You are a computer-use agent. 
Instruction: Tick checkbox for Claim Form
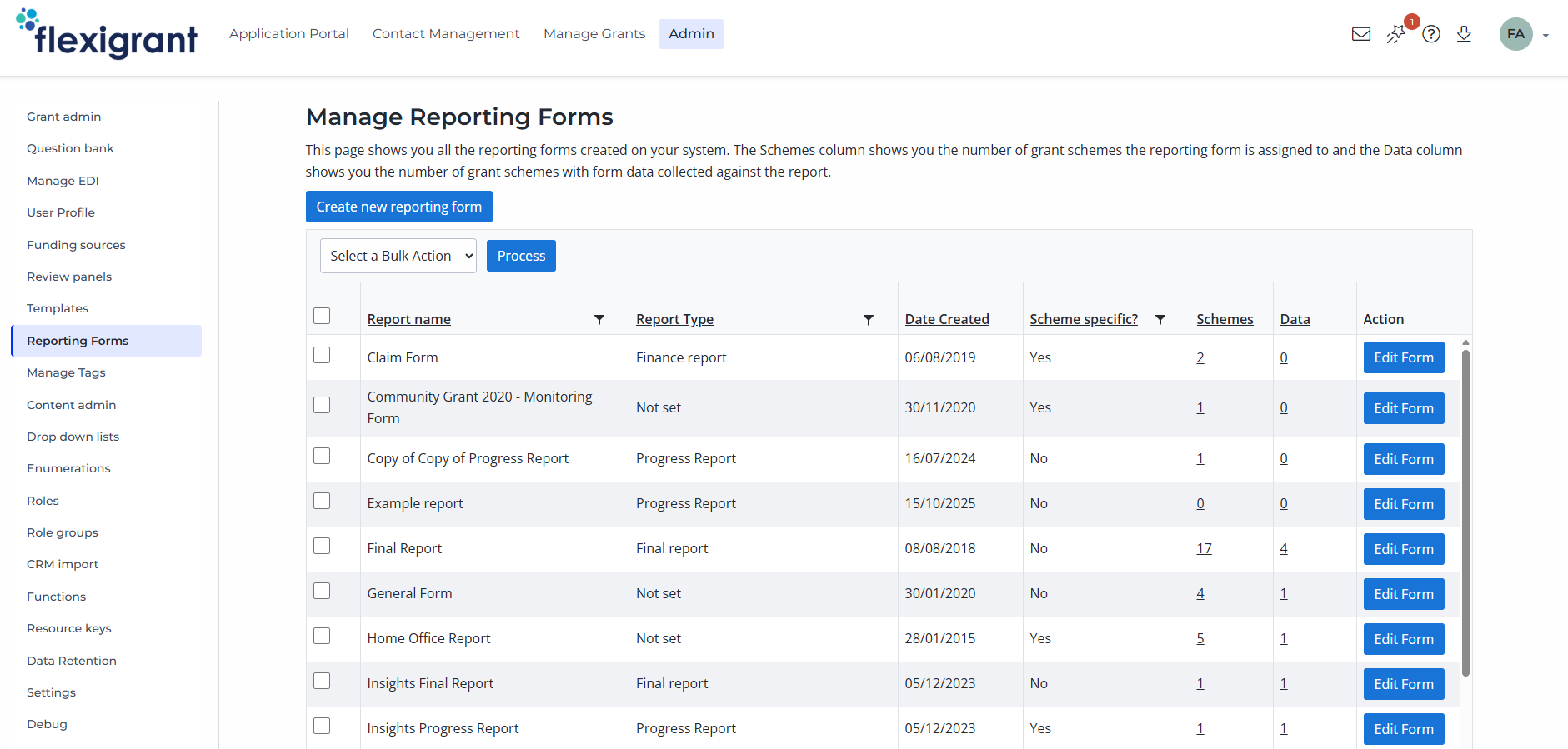click(322, 355)
